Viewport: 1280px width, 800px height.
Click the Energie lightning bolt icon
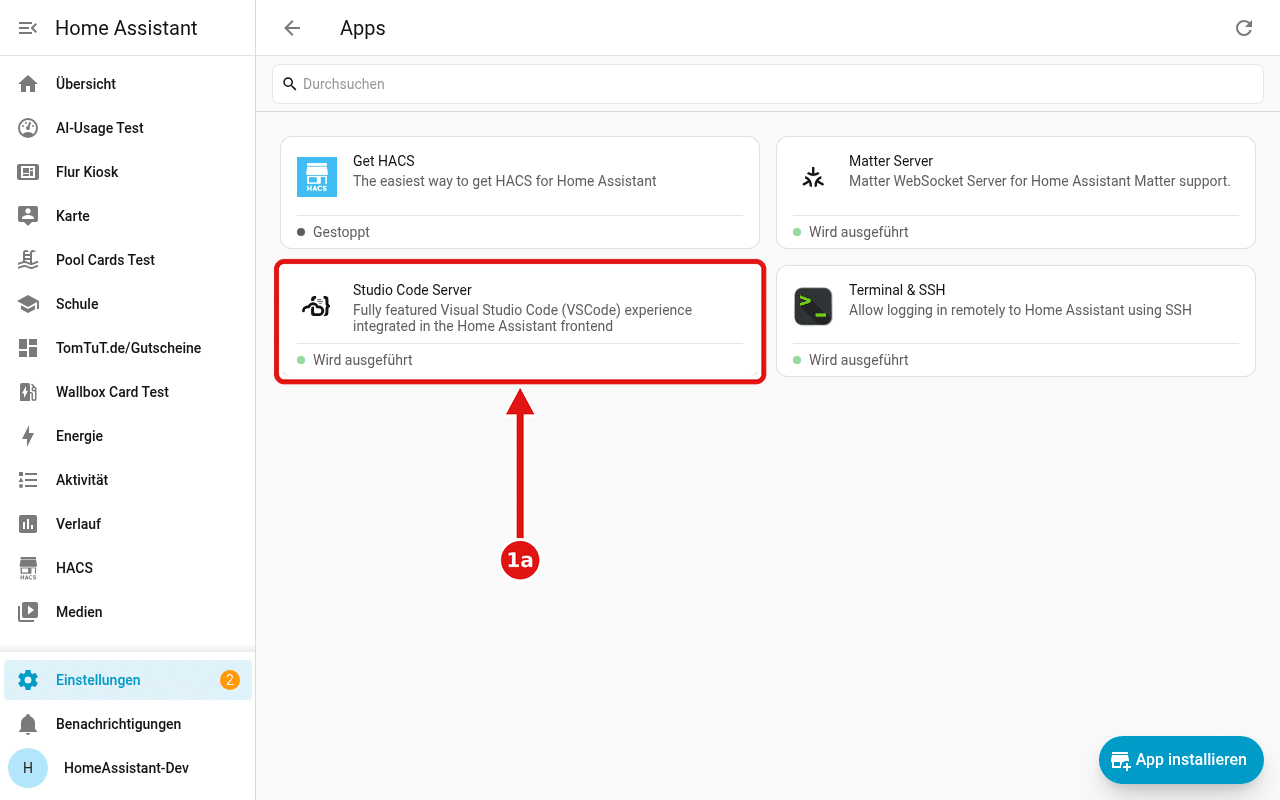coord(28,436)
